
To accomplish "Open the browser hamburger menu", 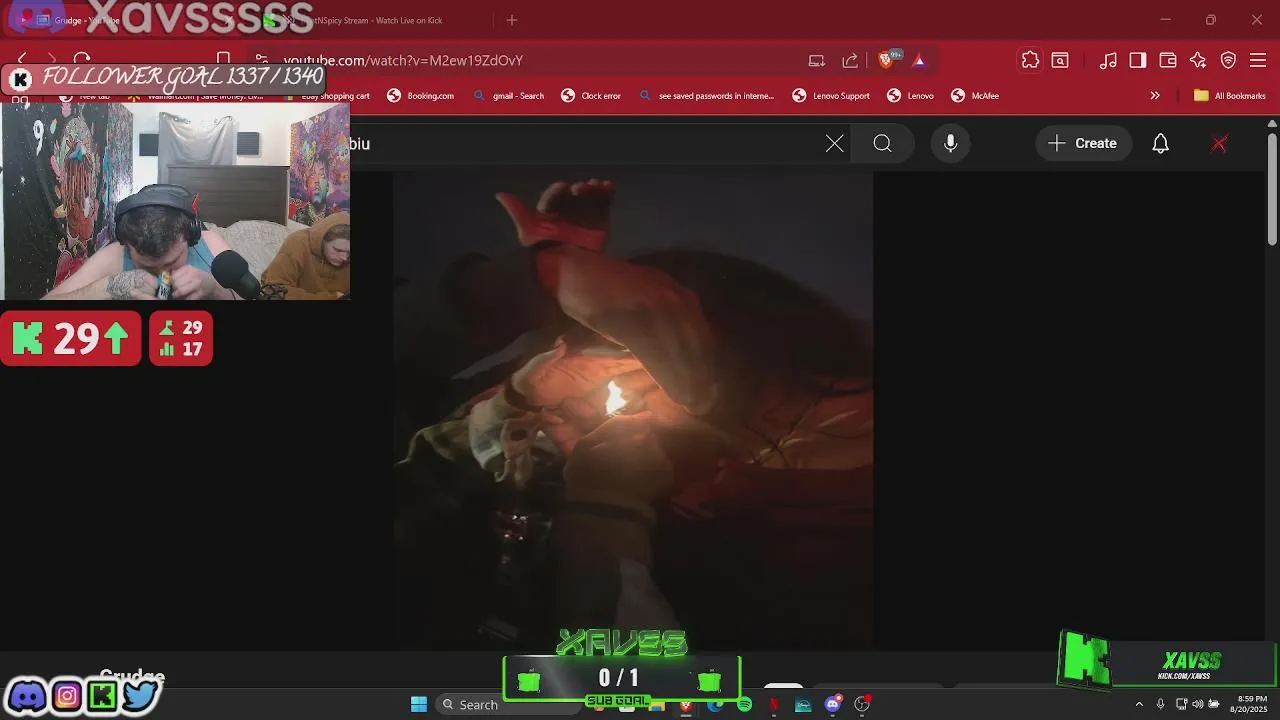I will coord(1258,60).
